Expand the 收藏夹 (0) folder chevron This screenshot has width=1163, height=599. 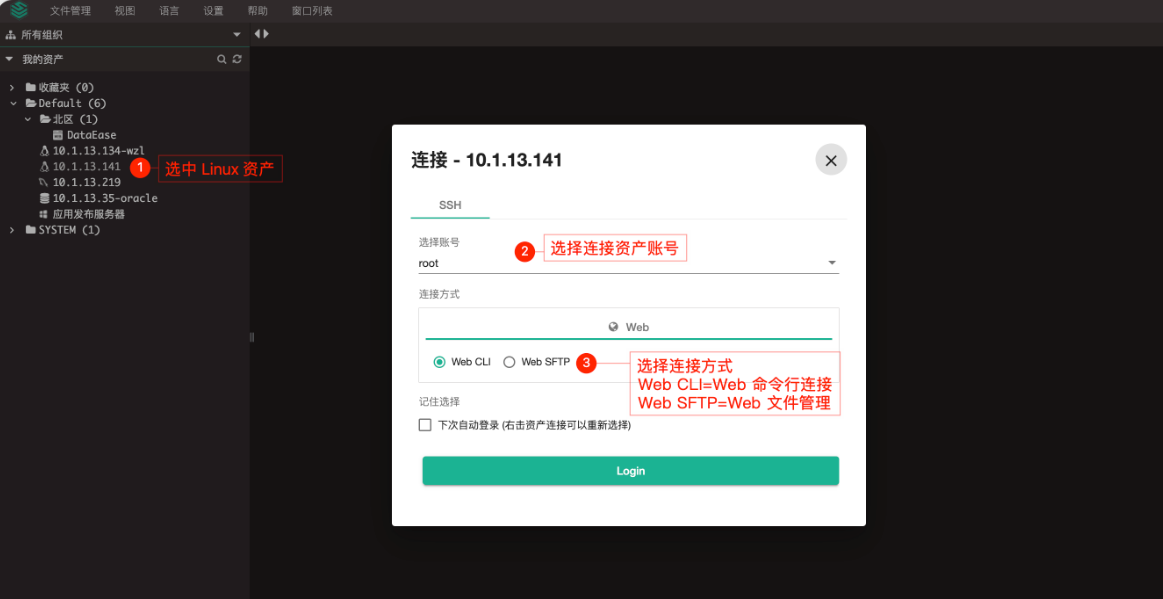pyautogui.click(x=12, y=87)
